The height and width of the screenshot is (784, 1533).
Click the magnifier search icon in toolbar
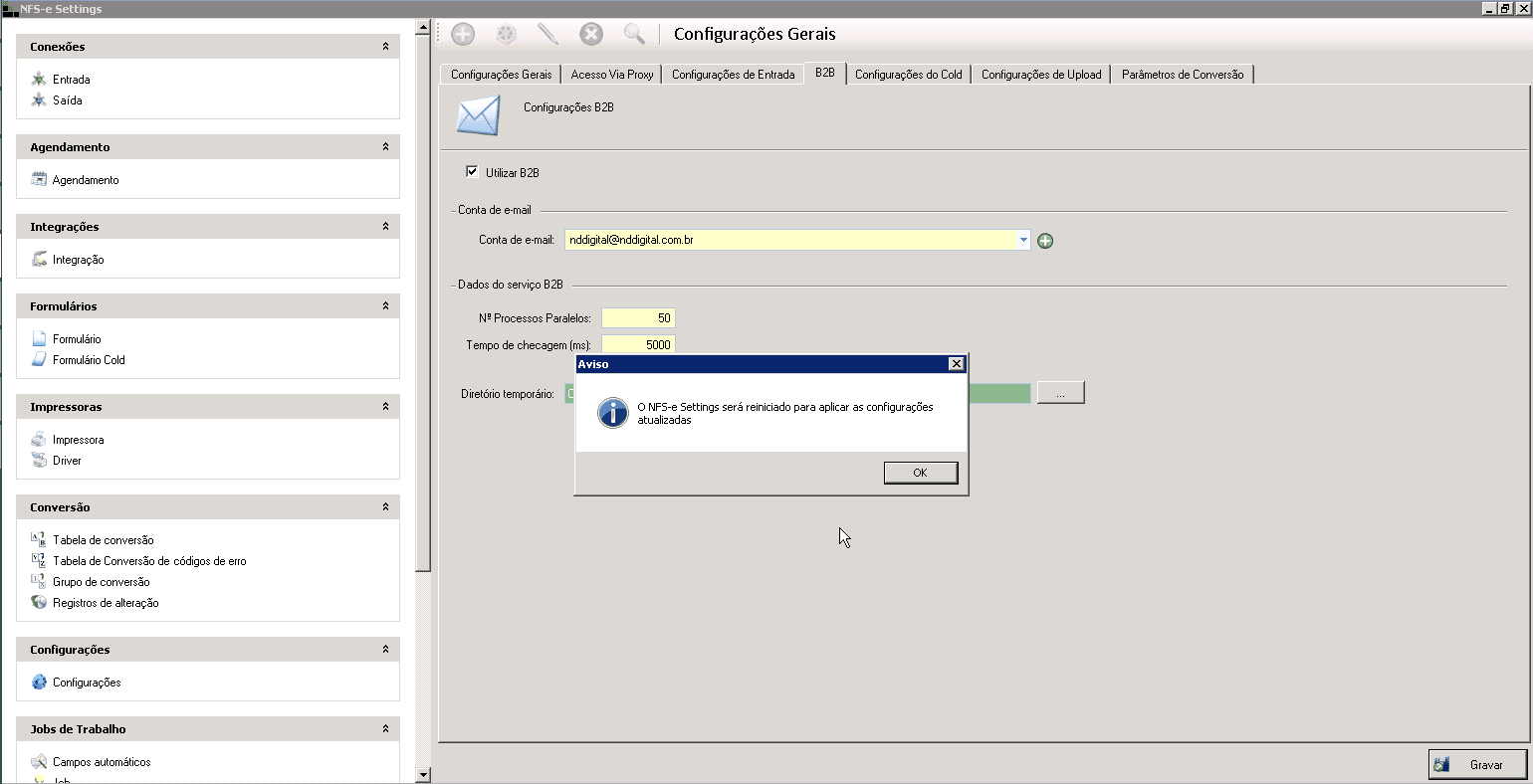click(634, 35)
